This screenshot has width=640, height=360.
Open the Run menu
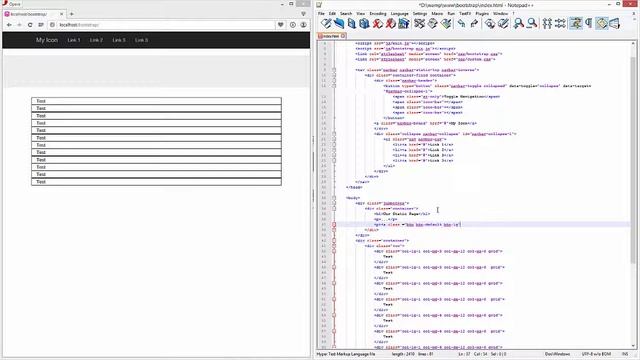pyautogui.click(x=451, y=13)
